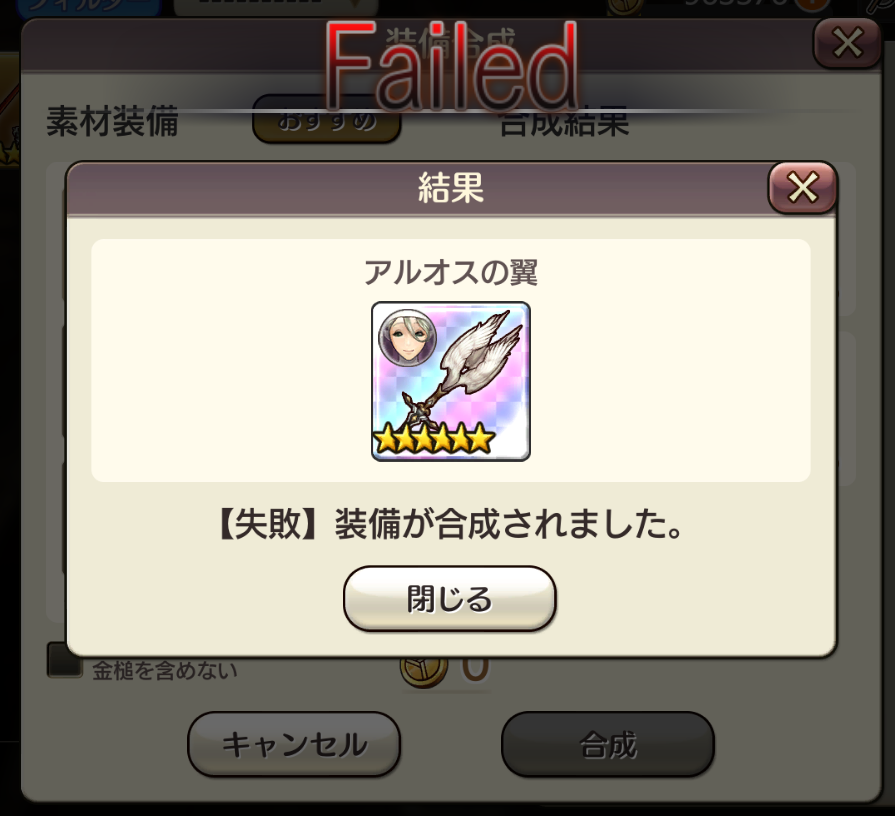Tap the 合成結果 section label

[565, 123]
